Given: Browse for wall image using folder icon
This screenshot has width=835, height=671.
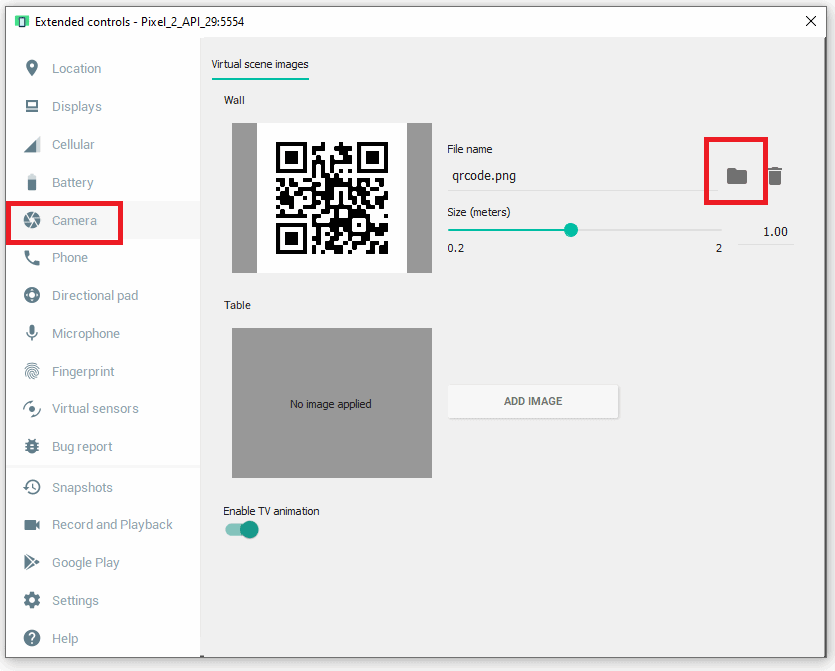Looking at the screenshot, I should pos(737,176).
